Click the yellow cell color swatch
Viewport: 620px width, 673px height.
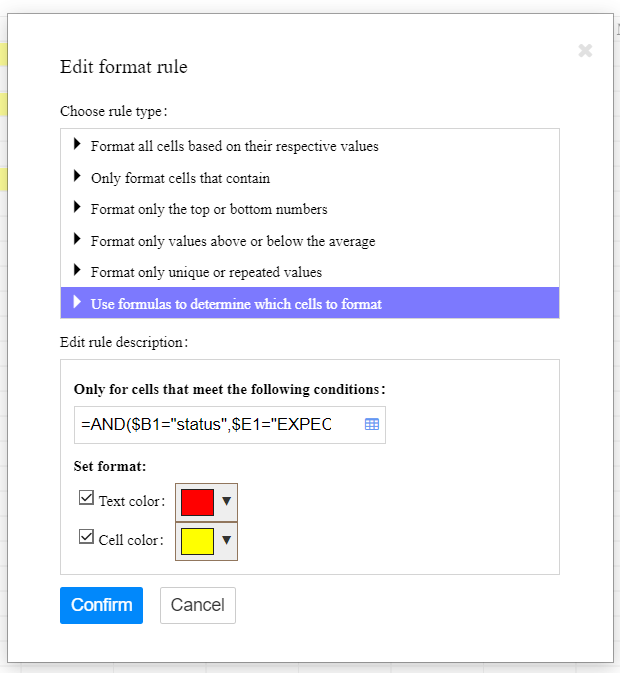(197, 542)
